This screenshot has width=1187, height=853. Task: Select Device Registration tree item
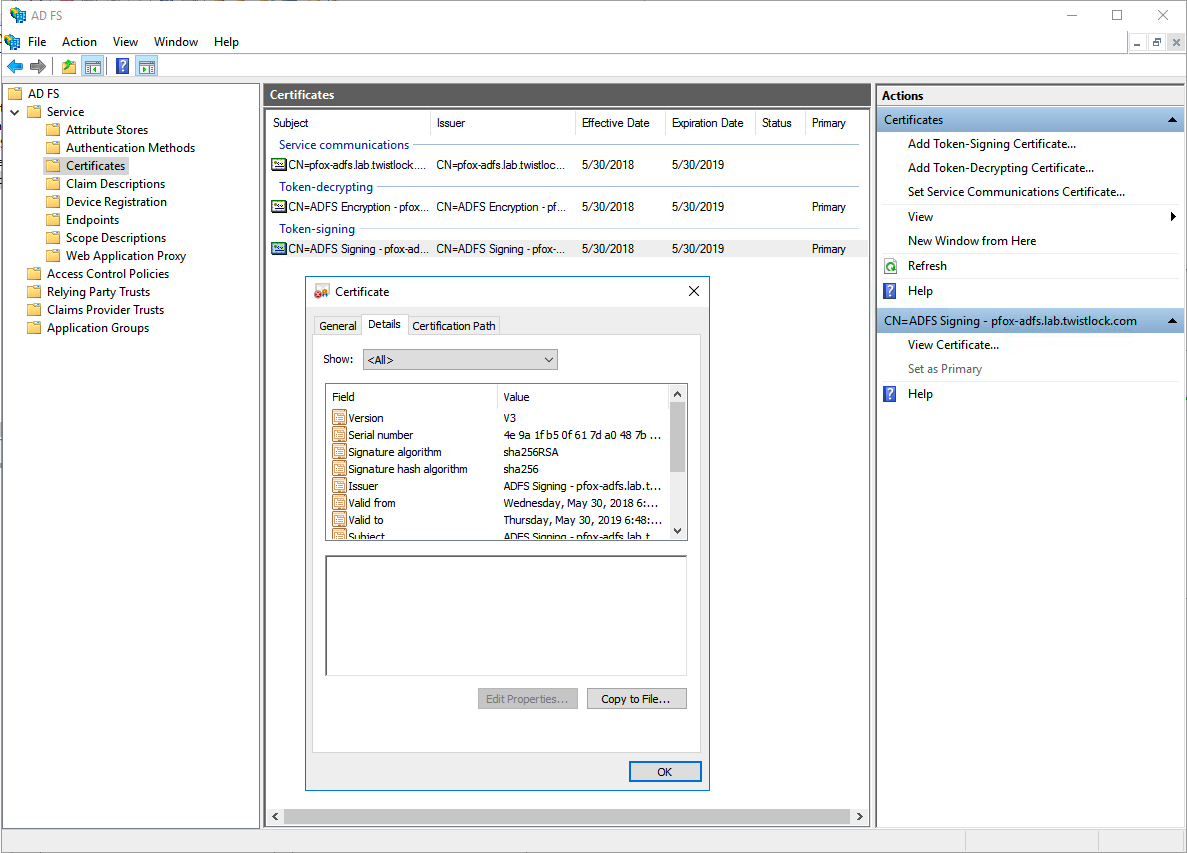point(116,202)
